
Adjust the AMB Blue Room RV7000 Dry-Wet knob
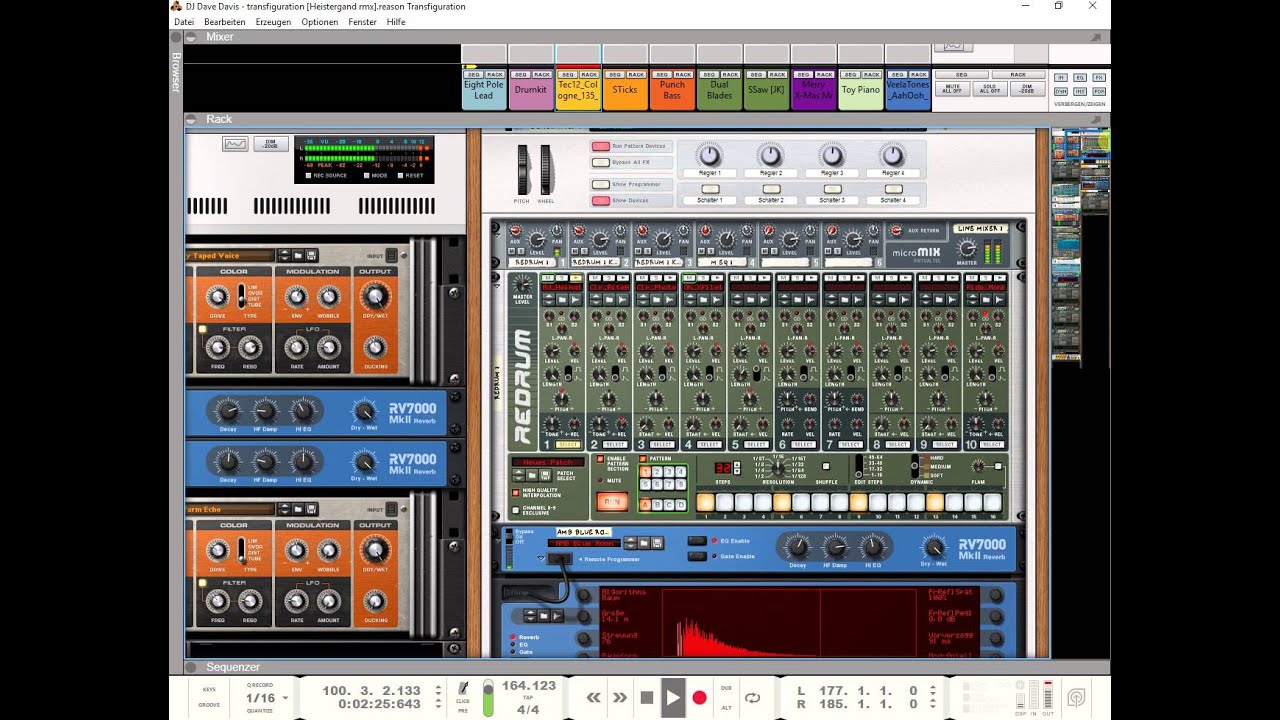click(934, 546)
